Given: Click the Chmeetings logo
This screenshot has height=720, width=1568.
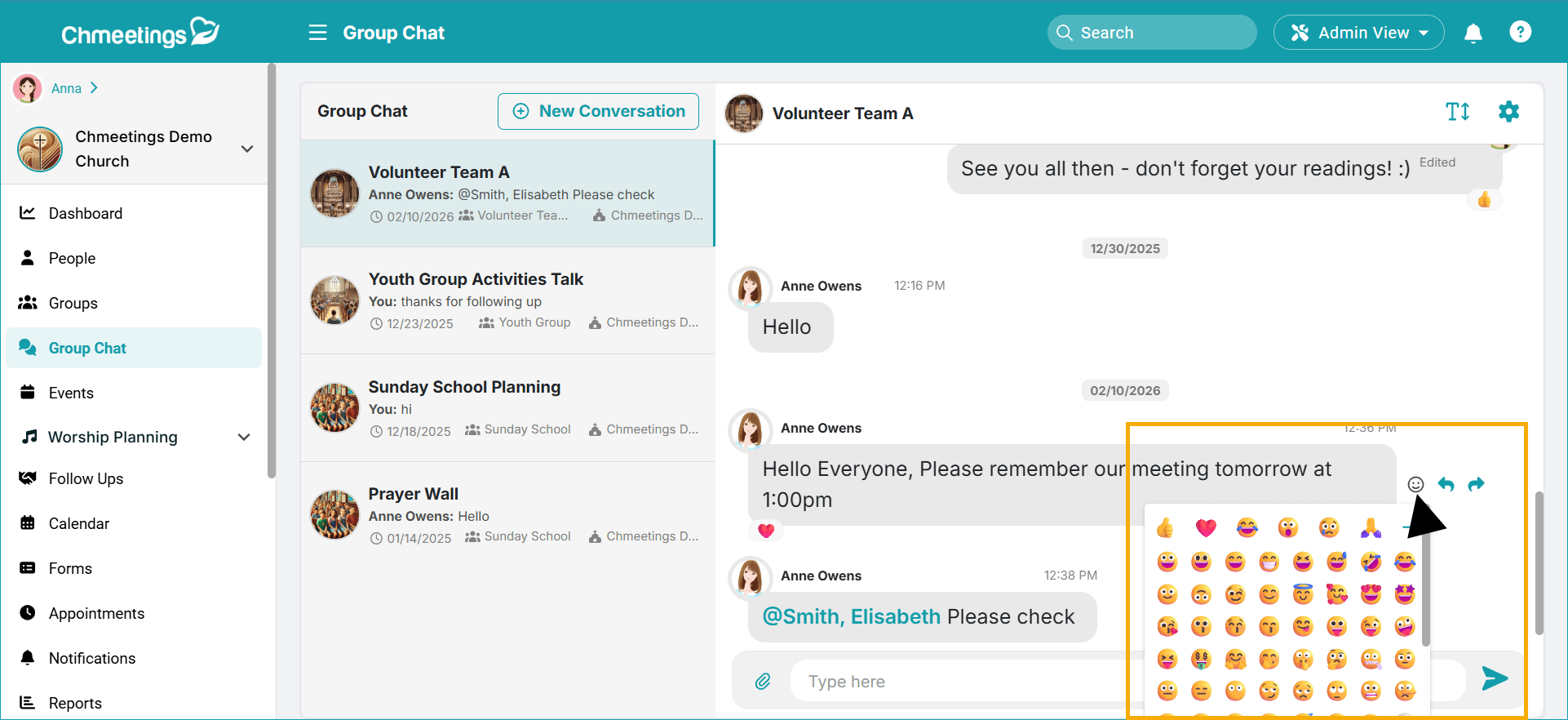Looking at the screenshot, I should (x=140, y=33).
